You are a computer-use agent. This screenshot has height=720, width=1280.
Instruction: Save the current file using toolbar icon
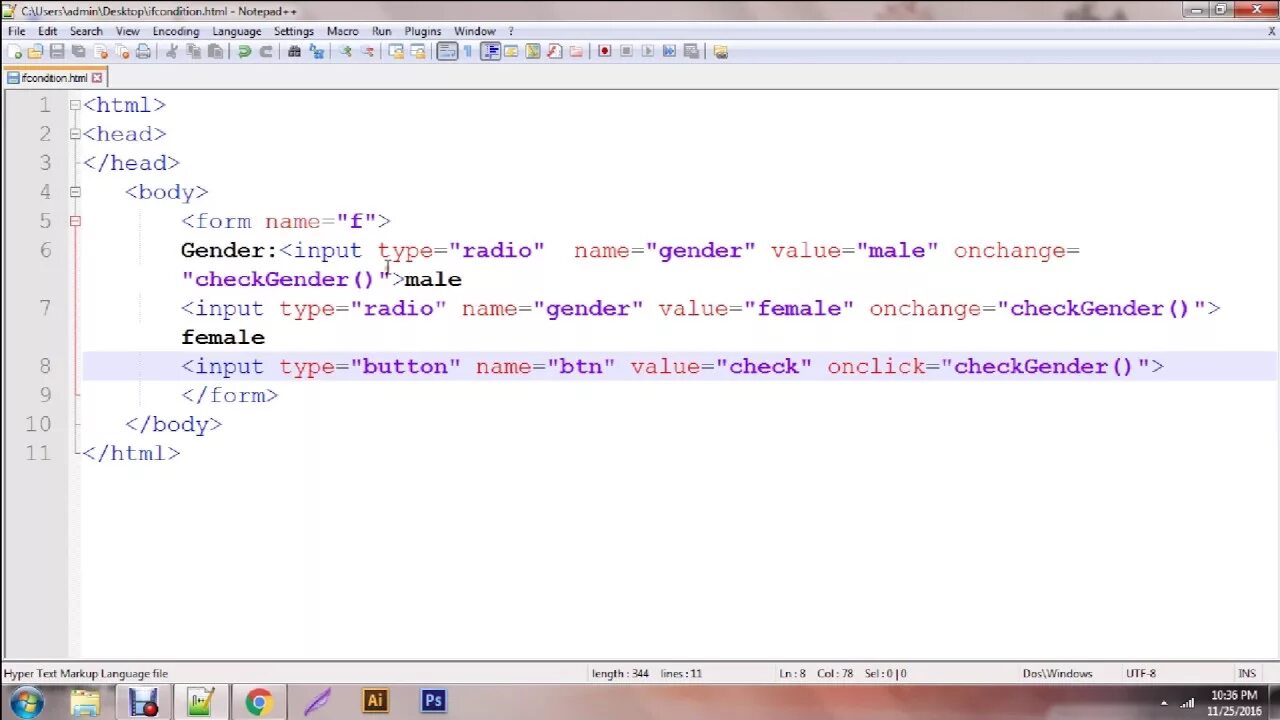[57, 52]
